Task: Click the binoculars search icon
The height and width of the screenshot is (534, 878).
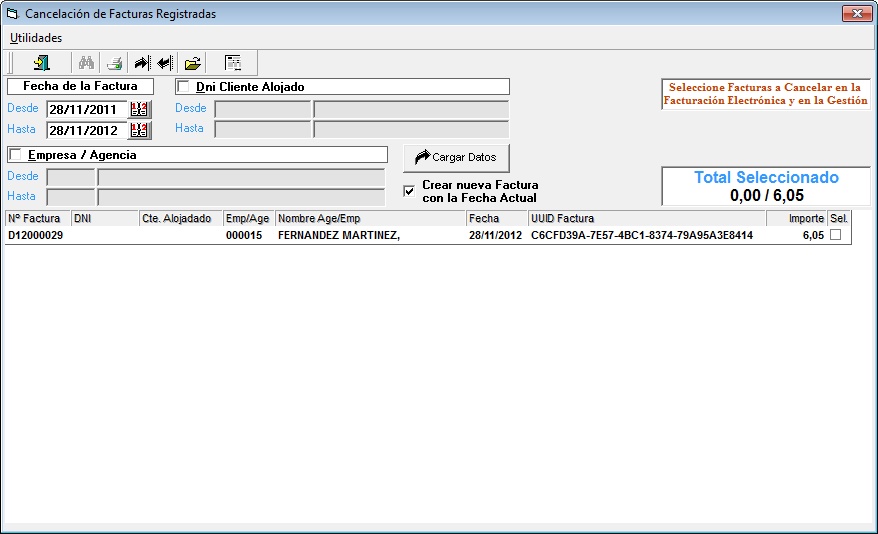Action: (86, 63)
